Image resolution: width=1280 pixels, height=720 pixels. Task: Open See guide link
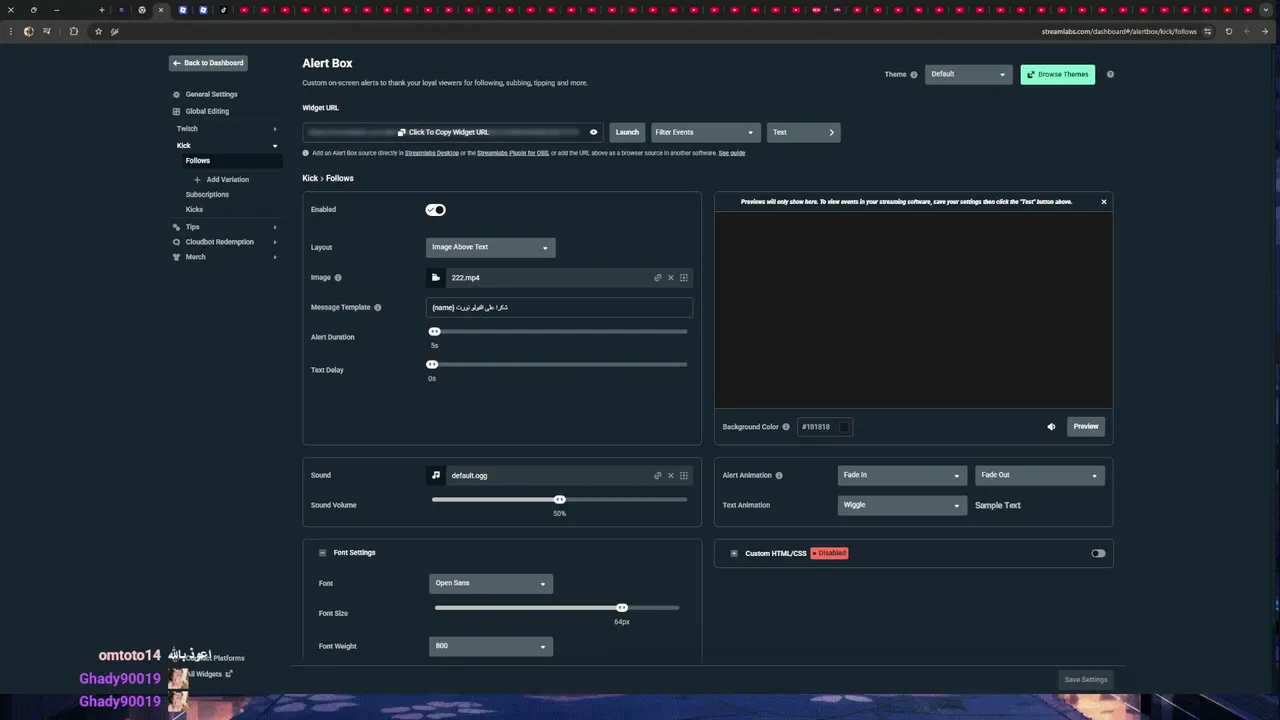pos(732,153)
